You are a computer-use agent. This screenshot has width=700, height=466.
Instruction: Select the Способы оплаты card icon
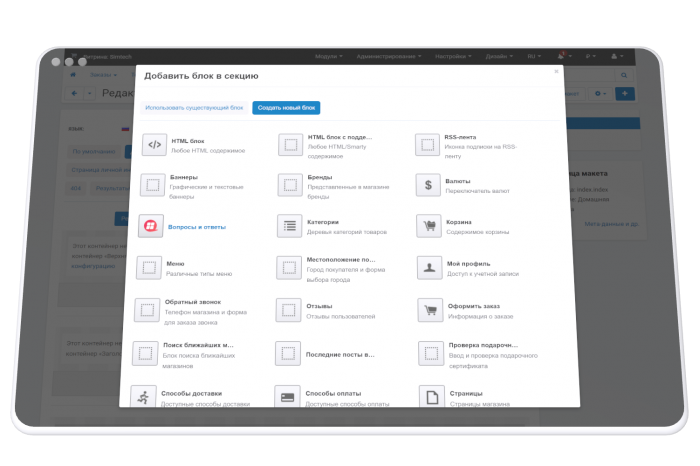pos(288,396)
